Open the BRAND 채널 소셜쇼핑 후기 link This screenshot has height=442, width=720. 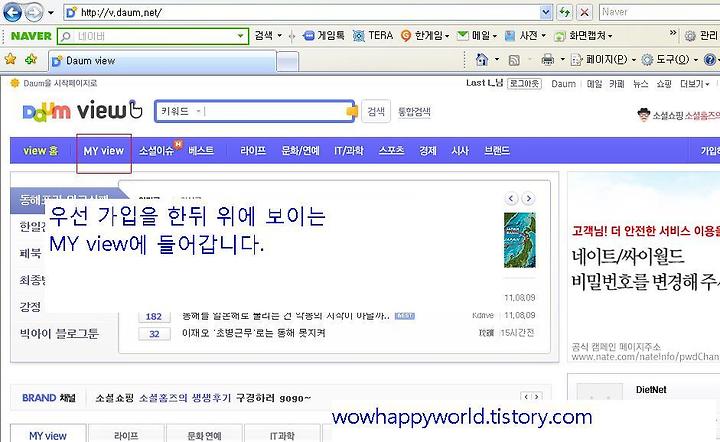click(x=203, y=398)
